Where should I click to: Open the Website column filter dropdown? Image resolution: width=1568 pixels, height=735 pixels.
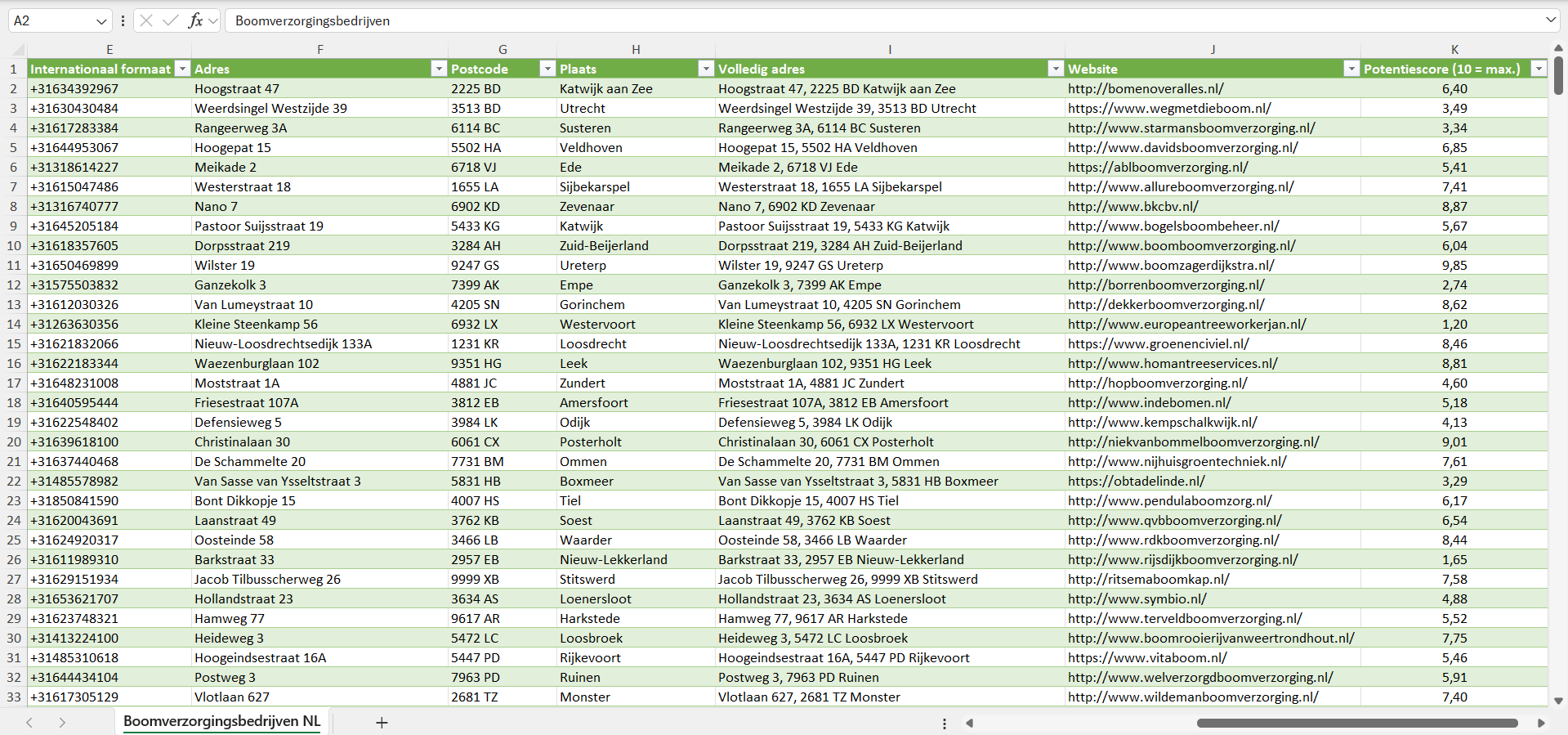[1351, 69]
